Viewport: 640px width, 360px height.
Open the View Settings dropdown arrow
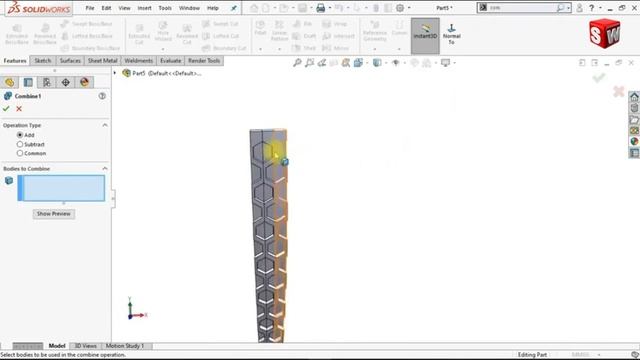coord(454,63)
